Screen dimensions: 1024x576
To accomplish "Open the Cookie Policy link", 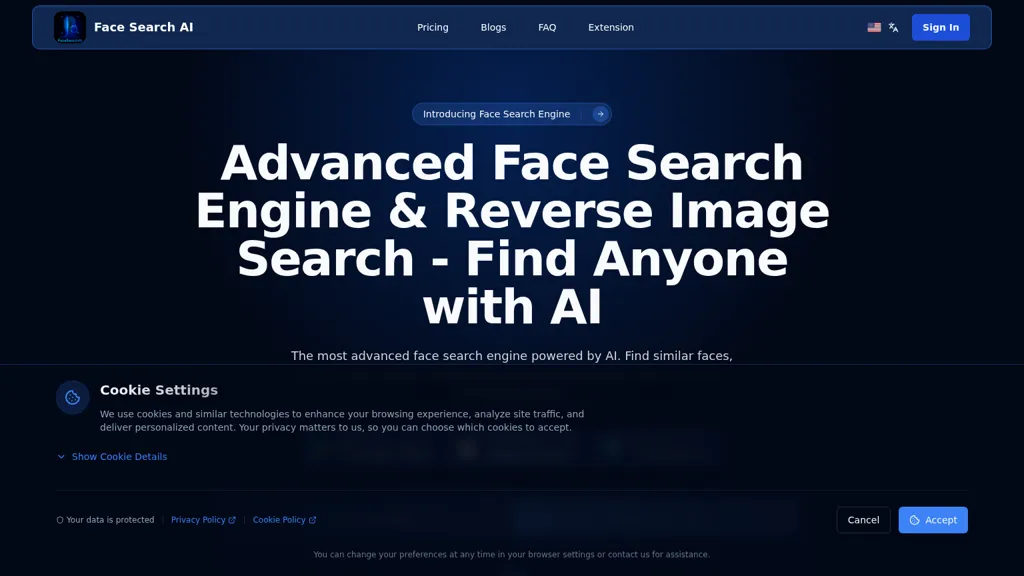I will click(284, 520).
